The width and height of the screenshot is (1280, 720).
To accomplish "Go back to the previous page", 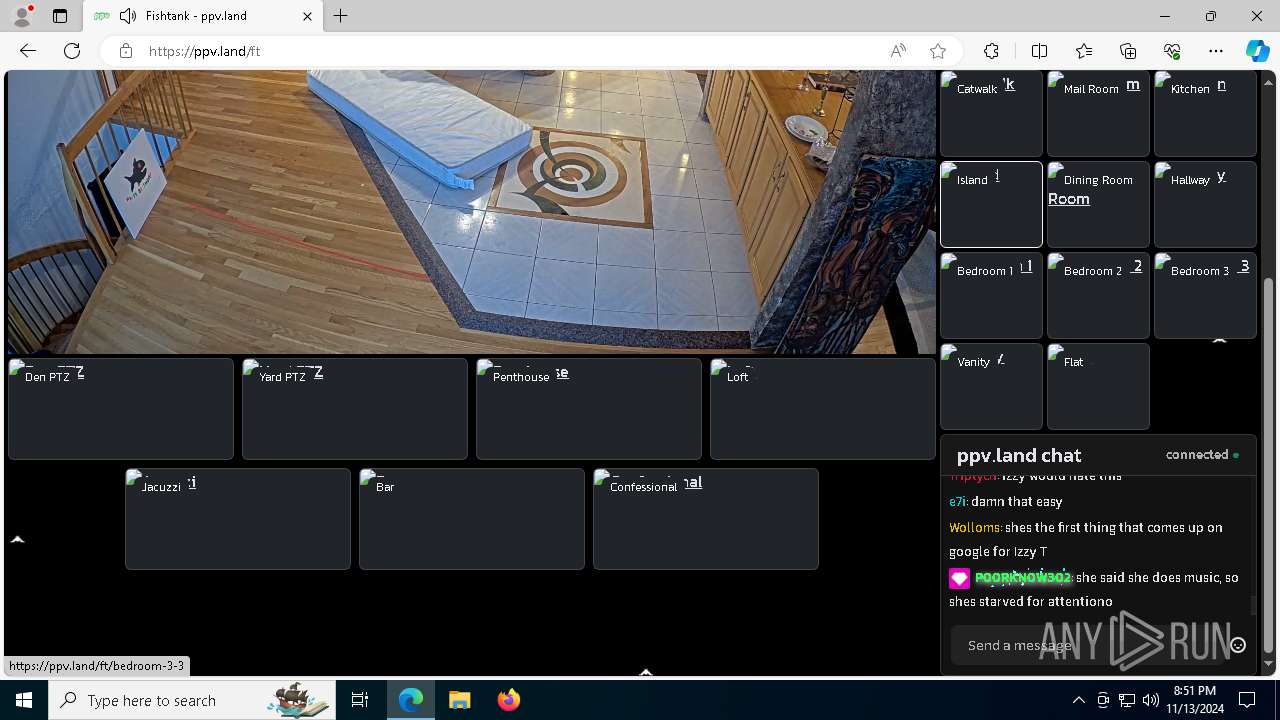I will click(28, 51).
